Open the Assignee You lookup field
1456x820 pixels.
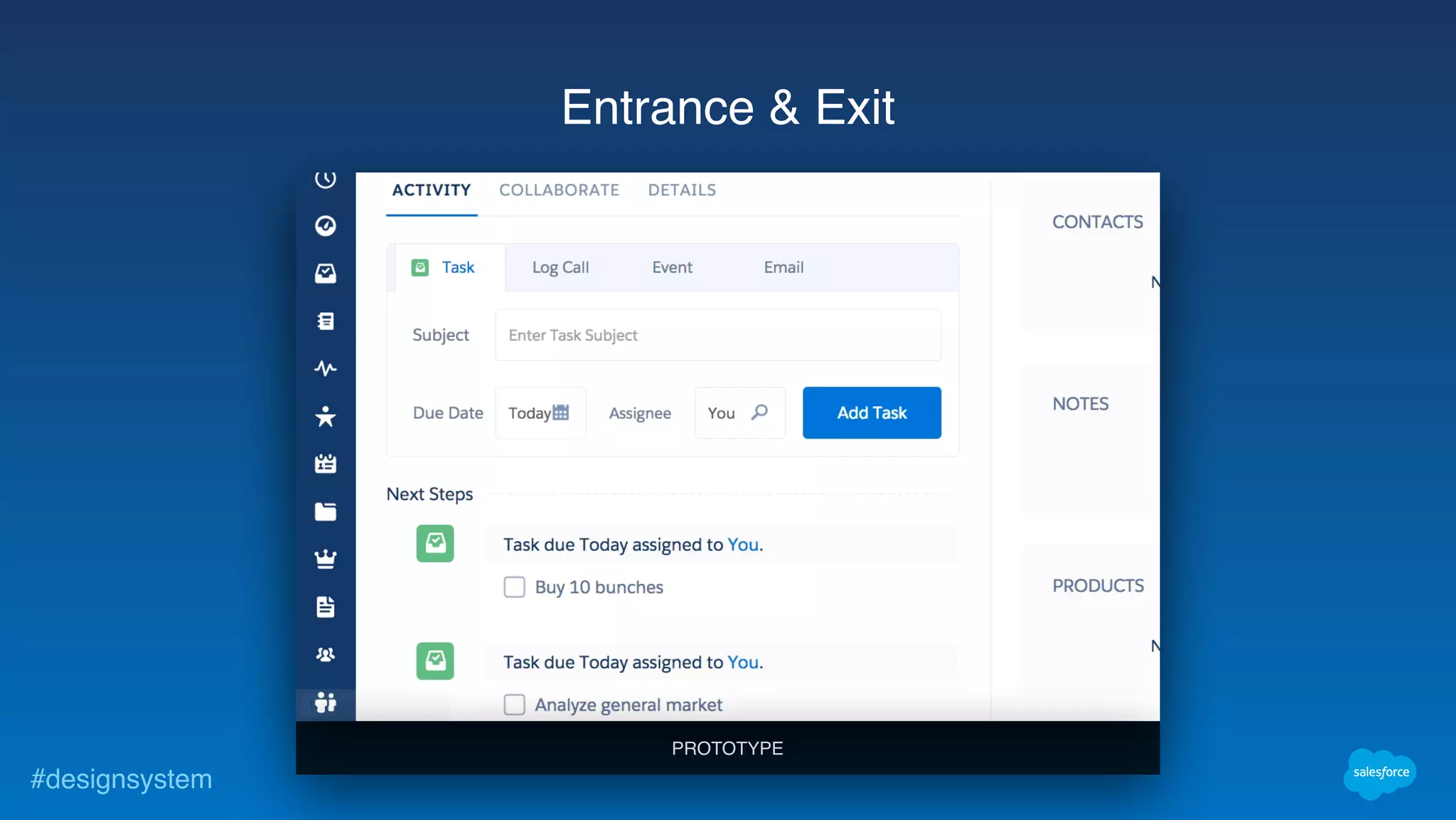(740, 412)
